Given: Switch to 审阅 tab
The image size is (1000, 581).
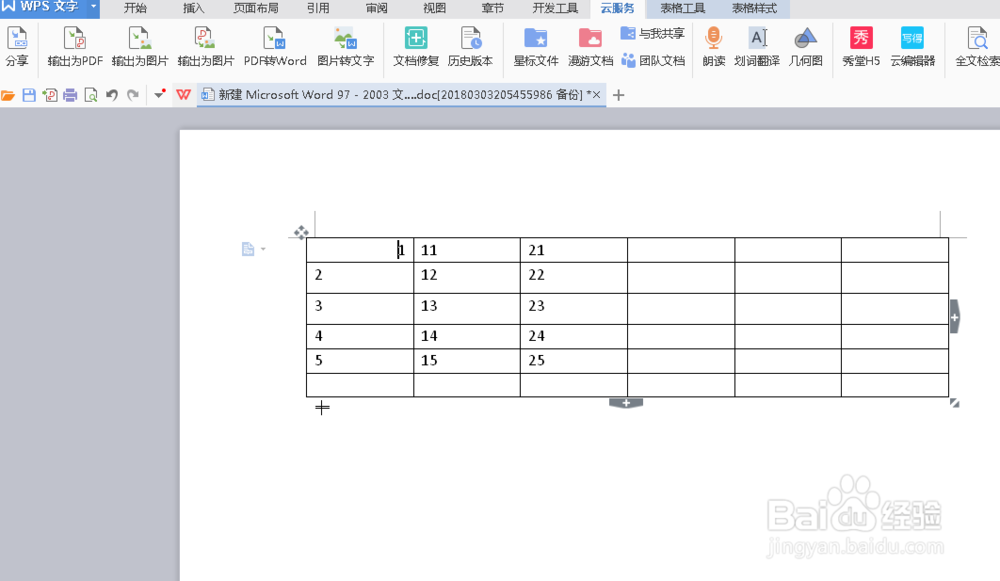Looking at the screenshot, I should pyautogui.click(x=376, y=8).
